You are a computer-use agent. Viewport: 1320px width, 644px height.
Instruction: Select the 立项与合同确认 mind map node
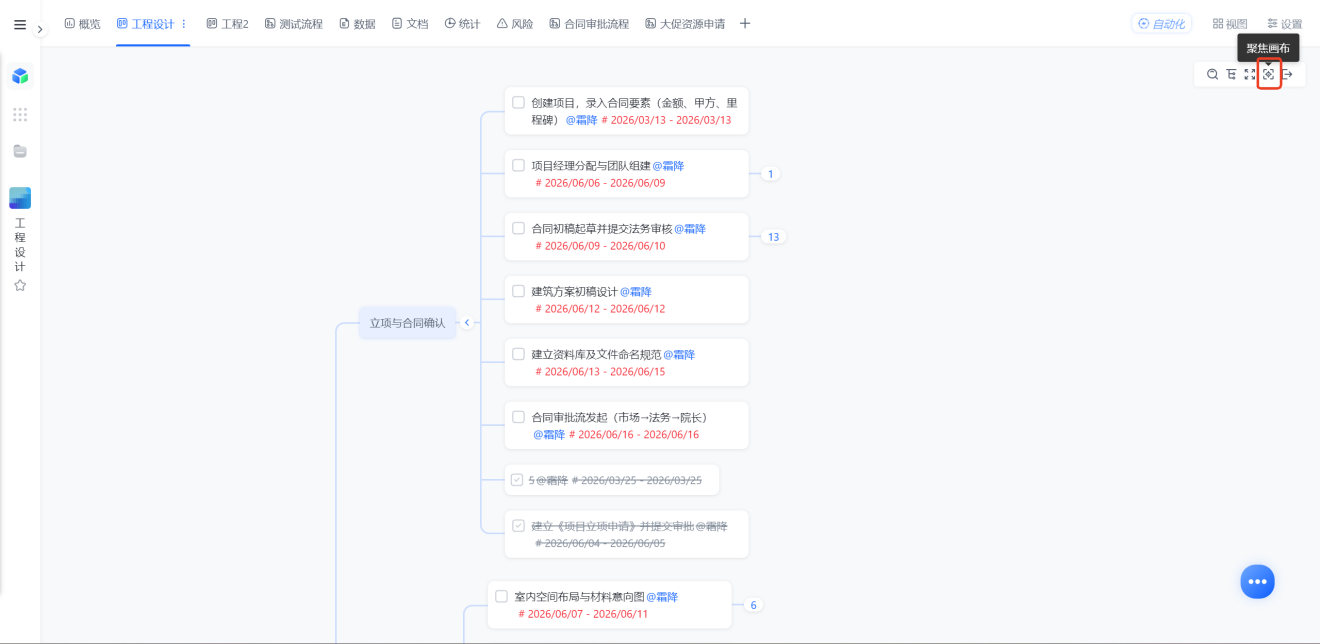(408, 323)
